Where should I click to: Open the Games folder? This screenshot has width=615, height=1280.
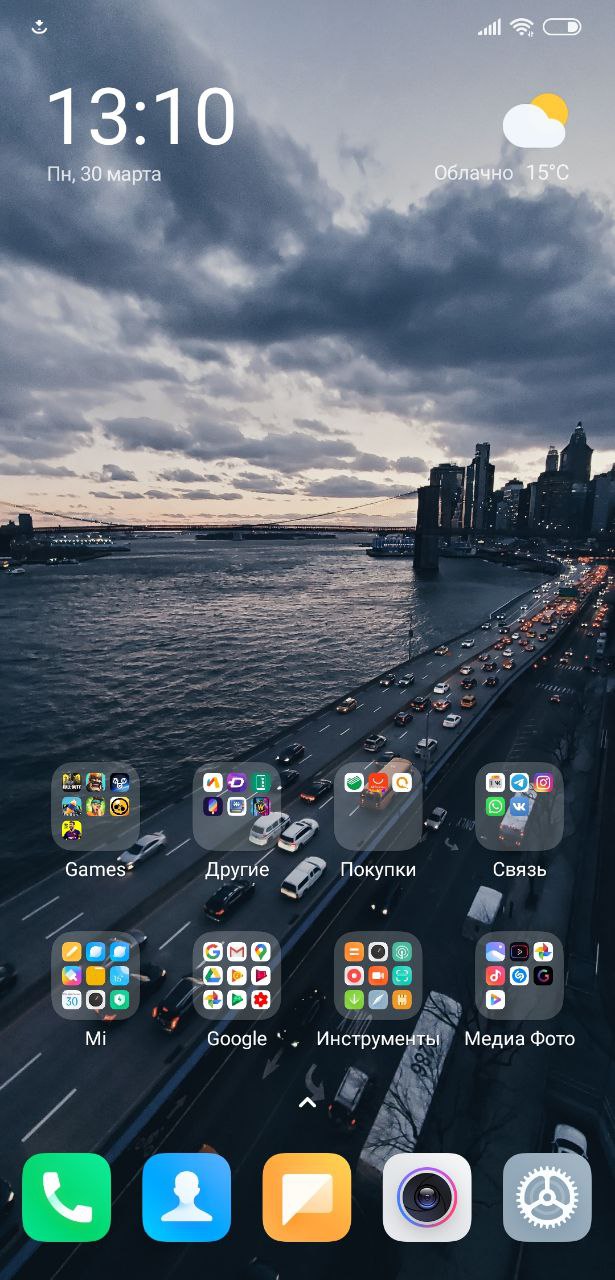(x=96, y=807)
